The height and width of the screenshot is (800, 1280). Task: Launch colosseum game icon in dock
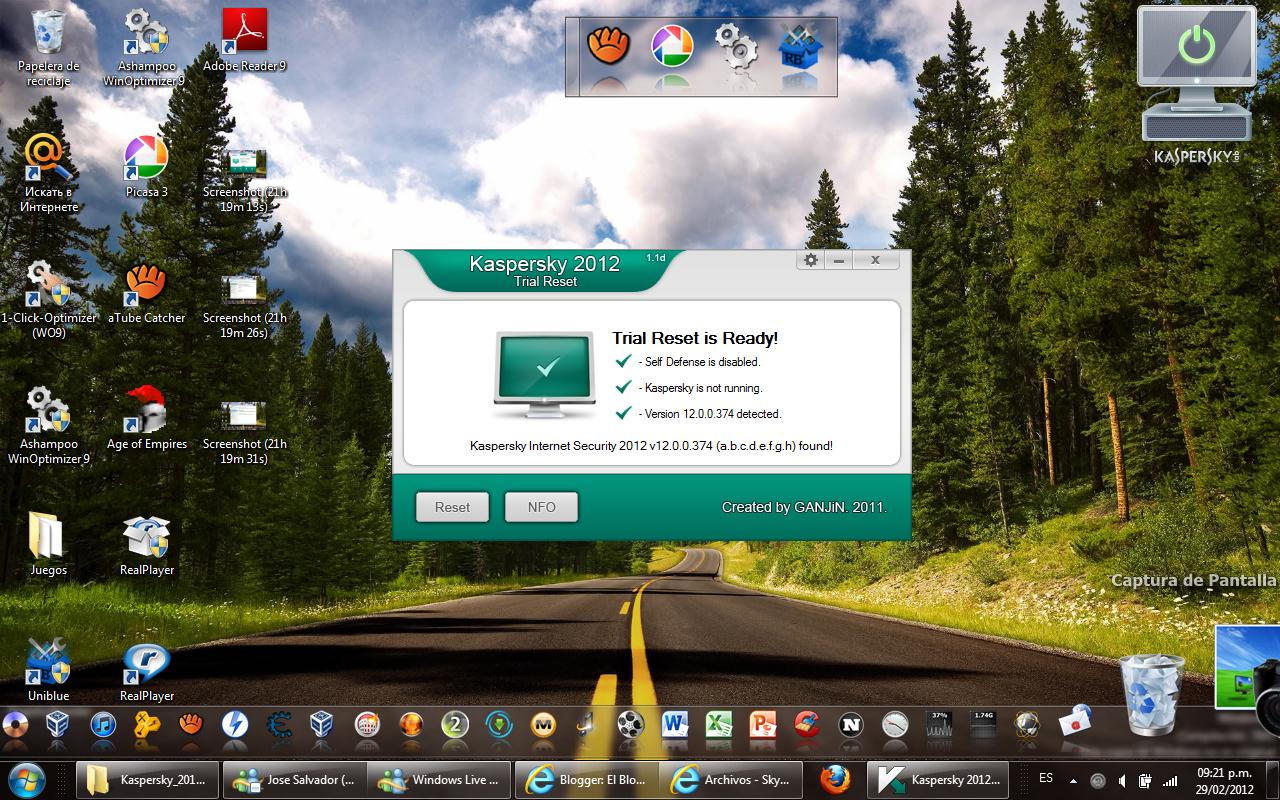367,724
